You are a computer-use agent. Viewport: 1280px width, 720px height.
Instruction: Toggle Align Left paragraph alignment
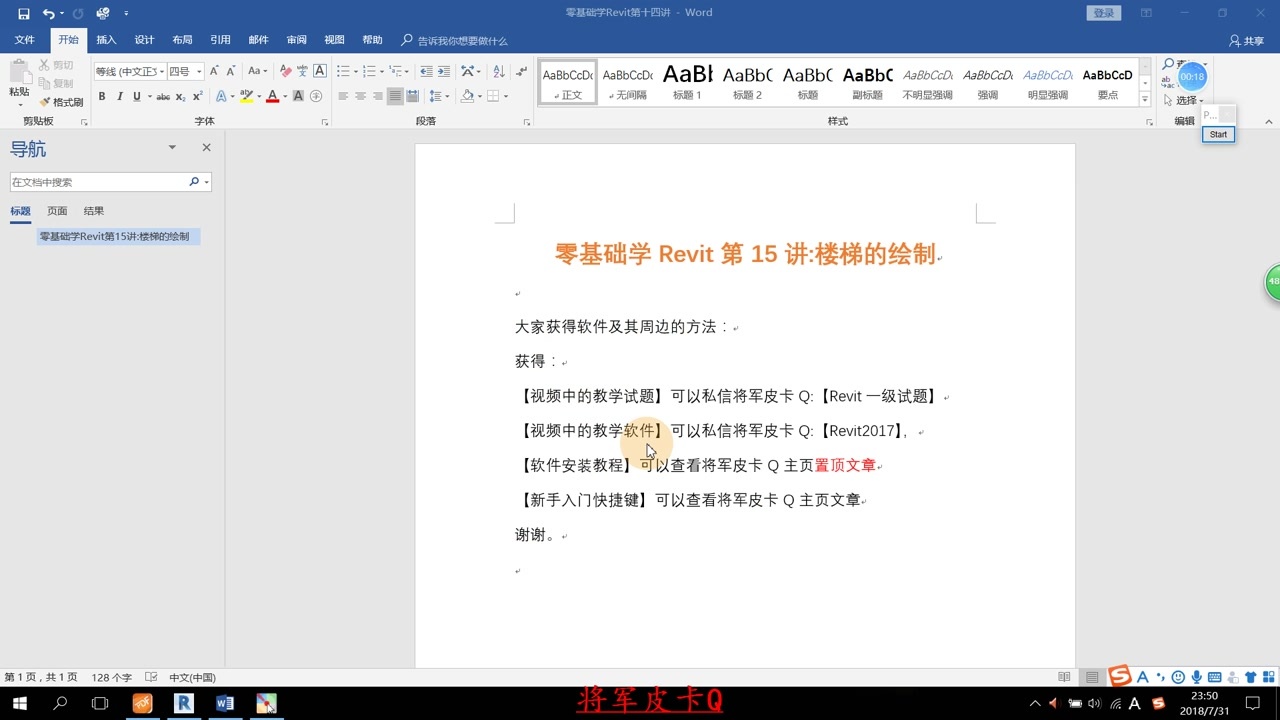tap(343, 97)
